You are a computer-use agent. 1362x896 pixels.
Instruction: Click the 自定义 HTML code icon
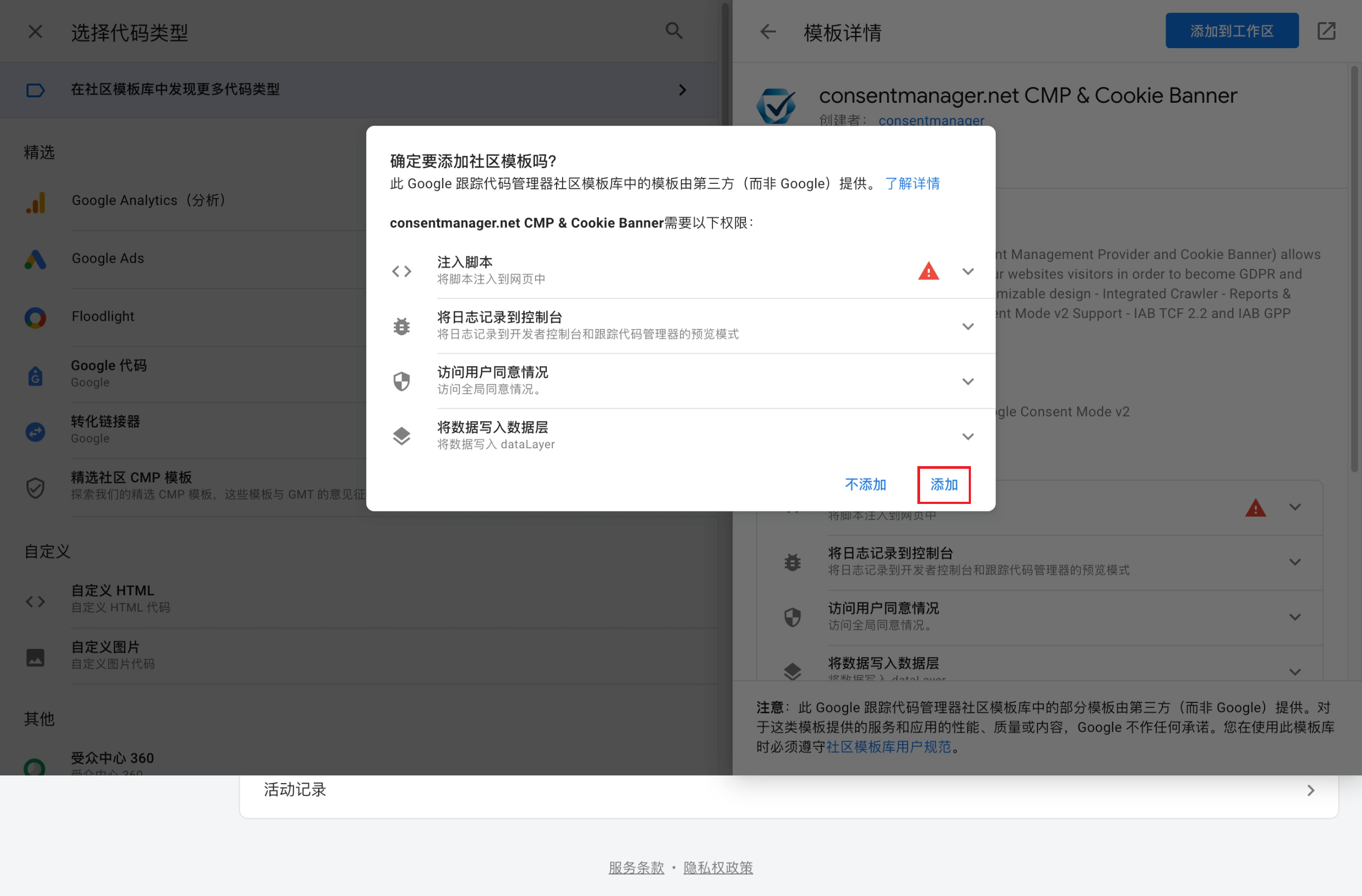click(36, 601)
